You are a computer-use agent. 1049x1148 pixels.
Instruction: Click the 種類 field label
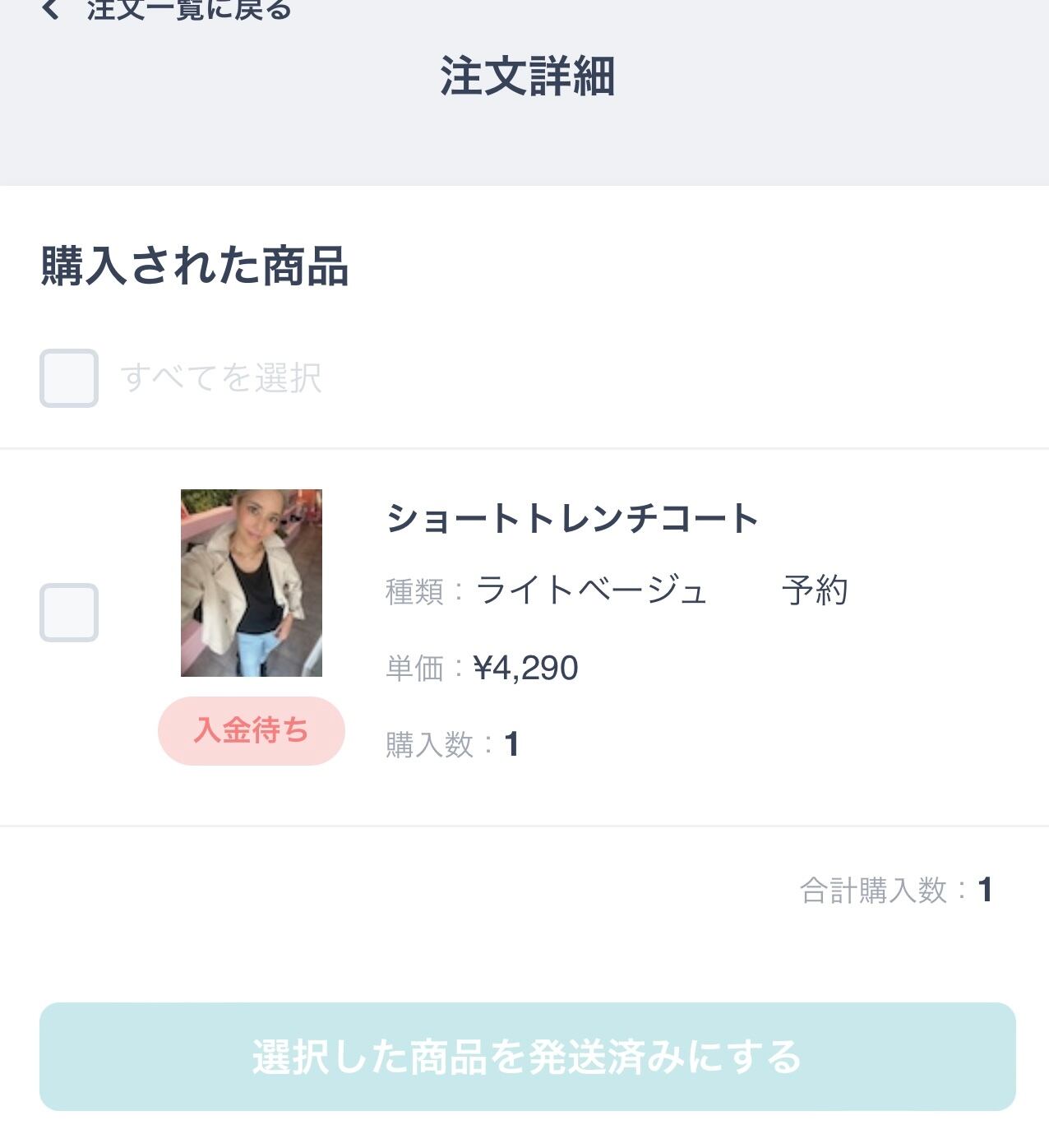coord(414,591)
